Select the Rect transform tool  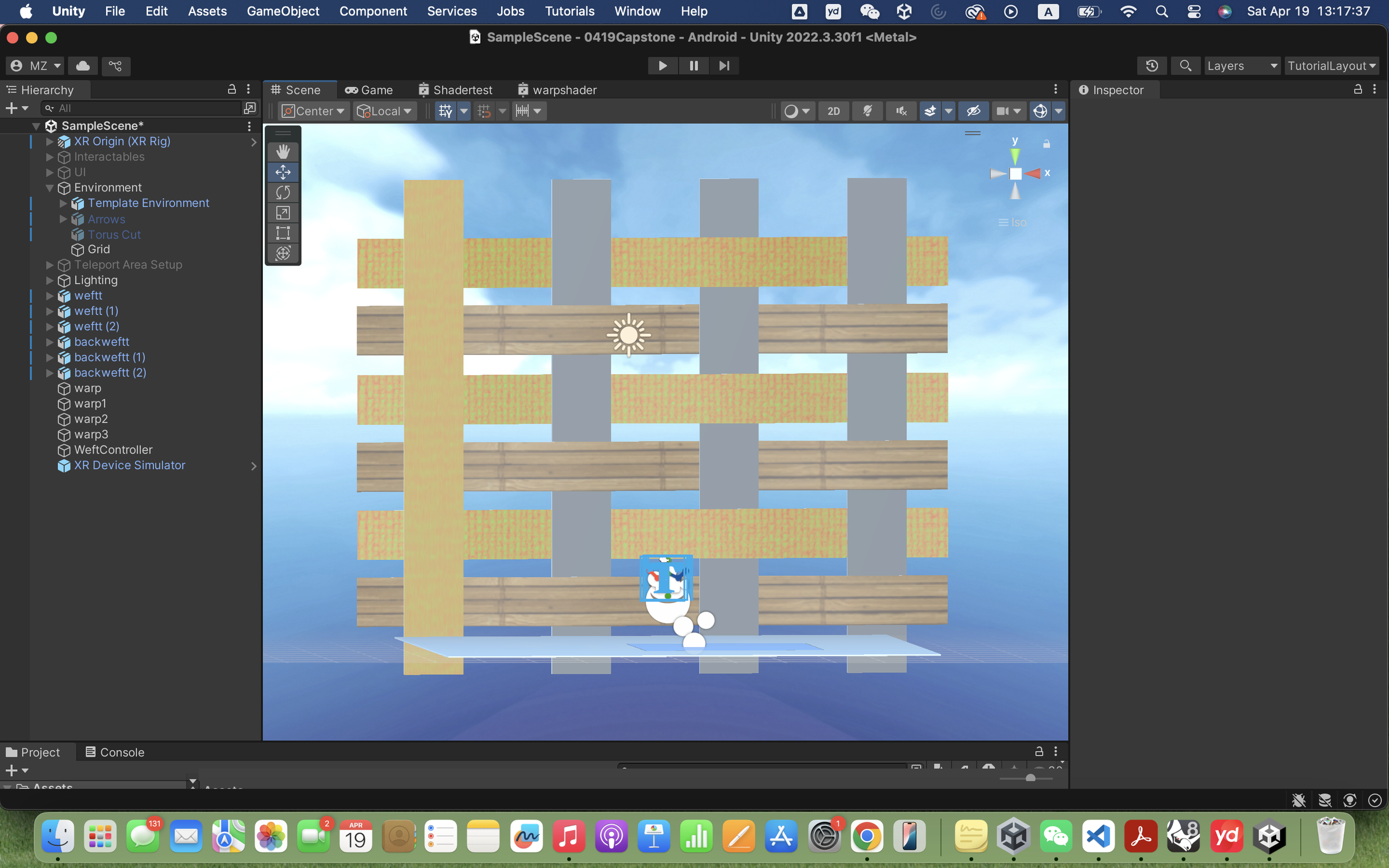pyautogui.click(x=282, y=233)
